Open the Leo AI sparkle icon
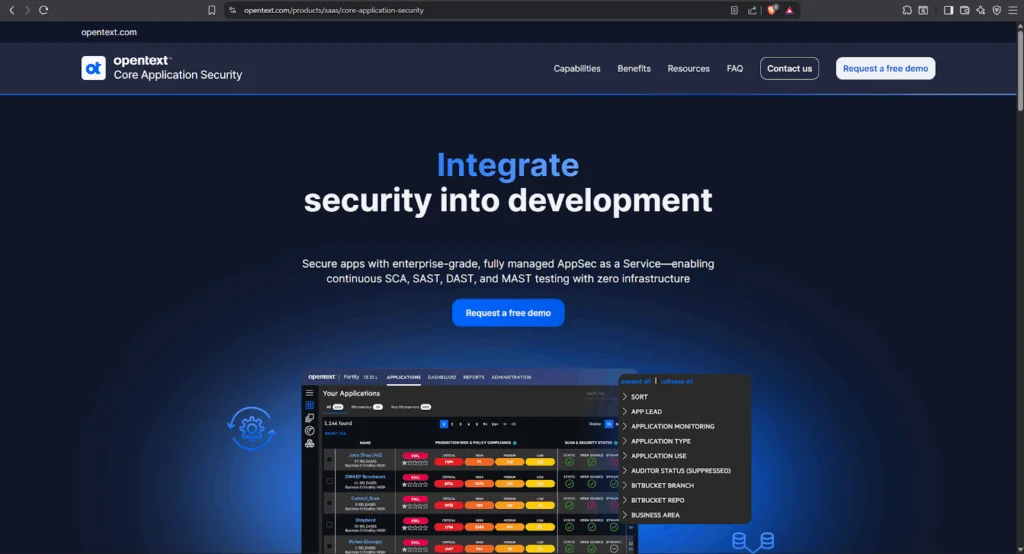 click(980, 10)
